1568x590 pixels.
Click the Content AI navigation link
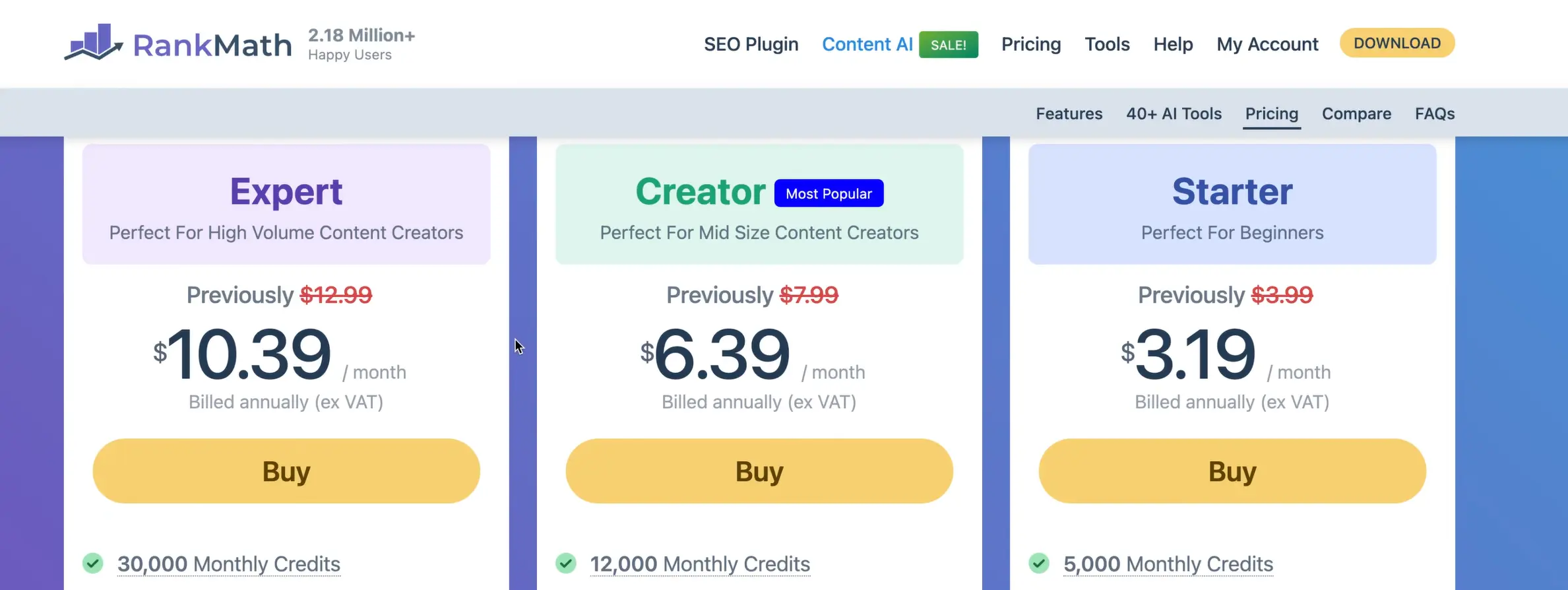click(x=867, y=44)
